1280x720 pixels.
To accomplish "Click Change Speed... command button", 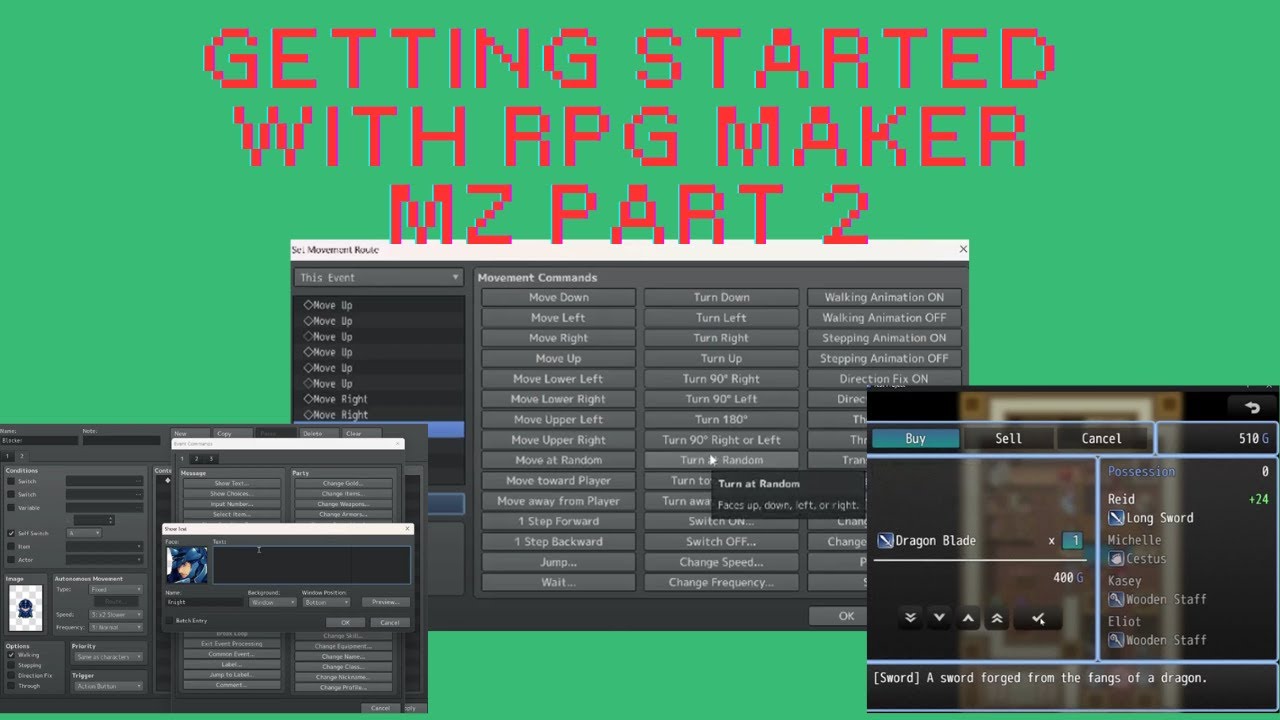I will point(721,562).
